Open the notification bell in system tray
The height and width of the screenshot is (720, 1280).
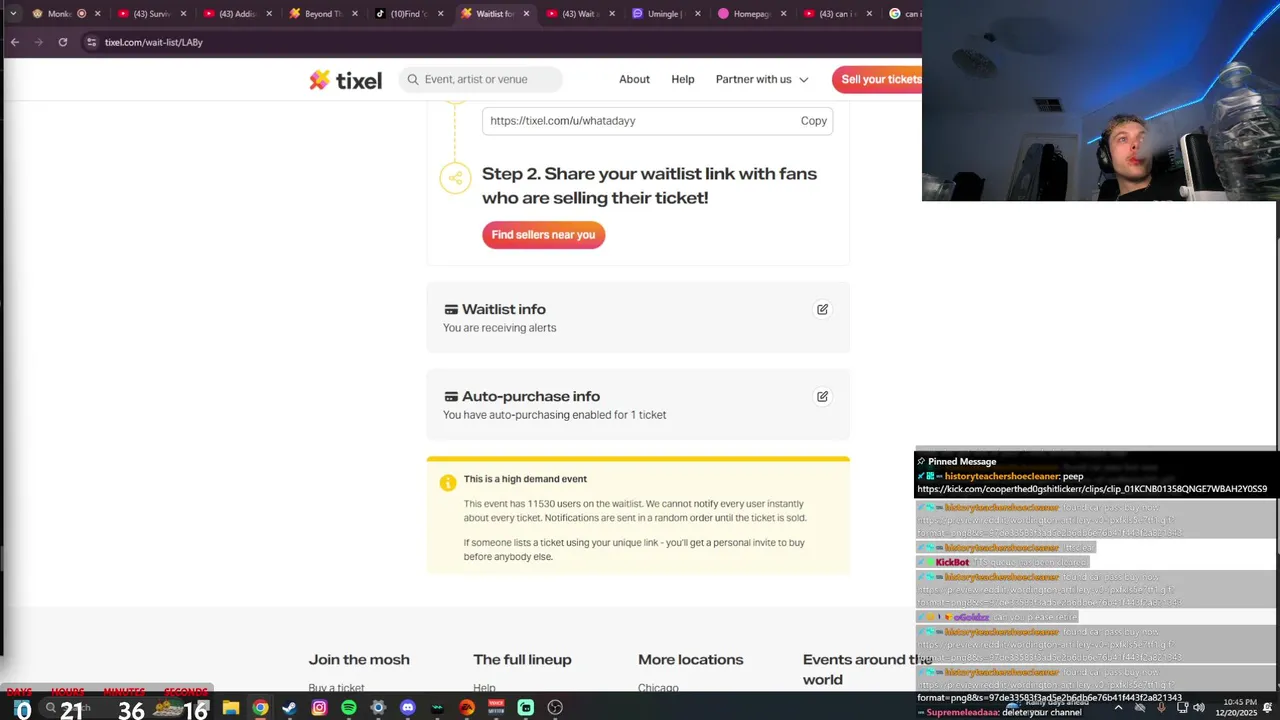[1266, 708]
